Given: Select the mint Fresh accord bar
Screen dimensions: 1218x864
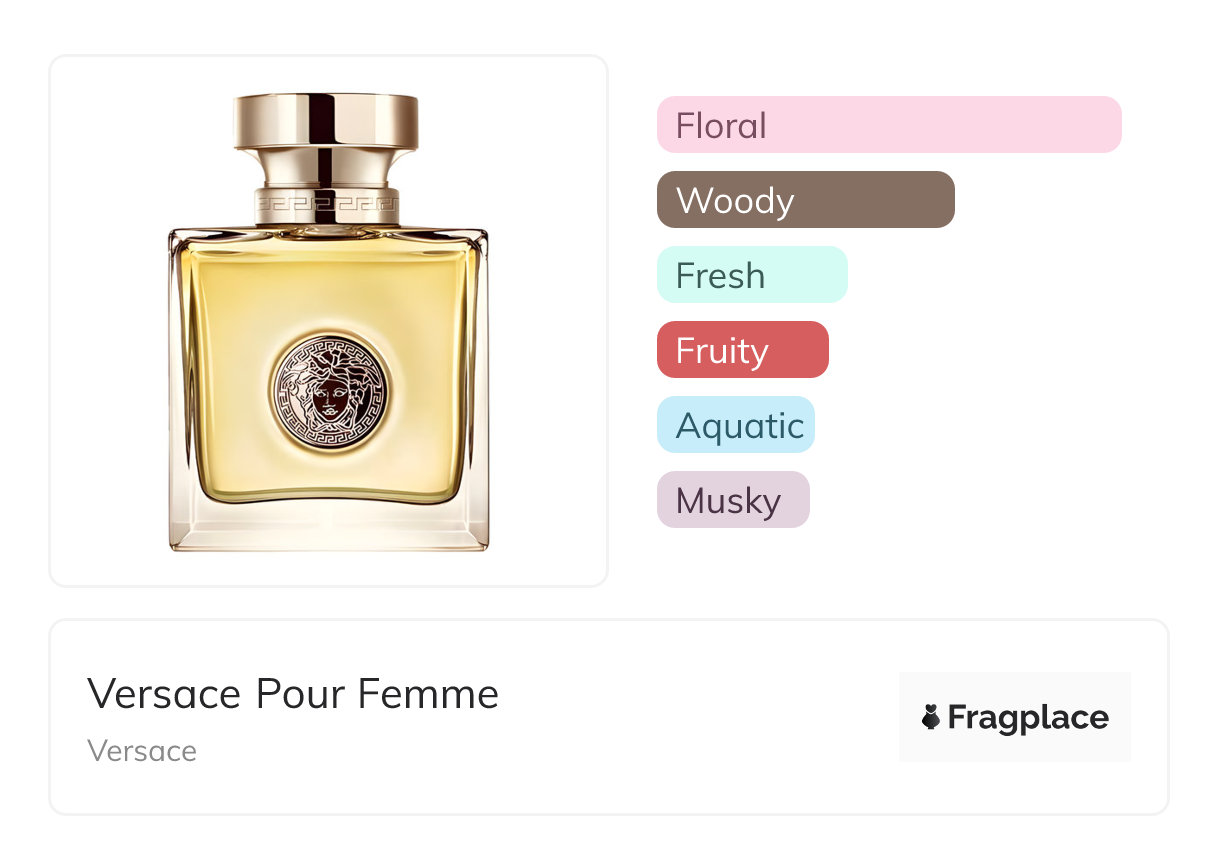Looking at the screenshot, I should tap(752, 275).
